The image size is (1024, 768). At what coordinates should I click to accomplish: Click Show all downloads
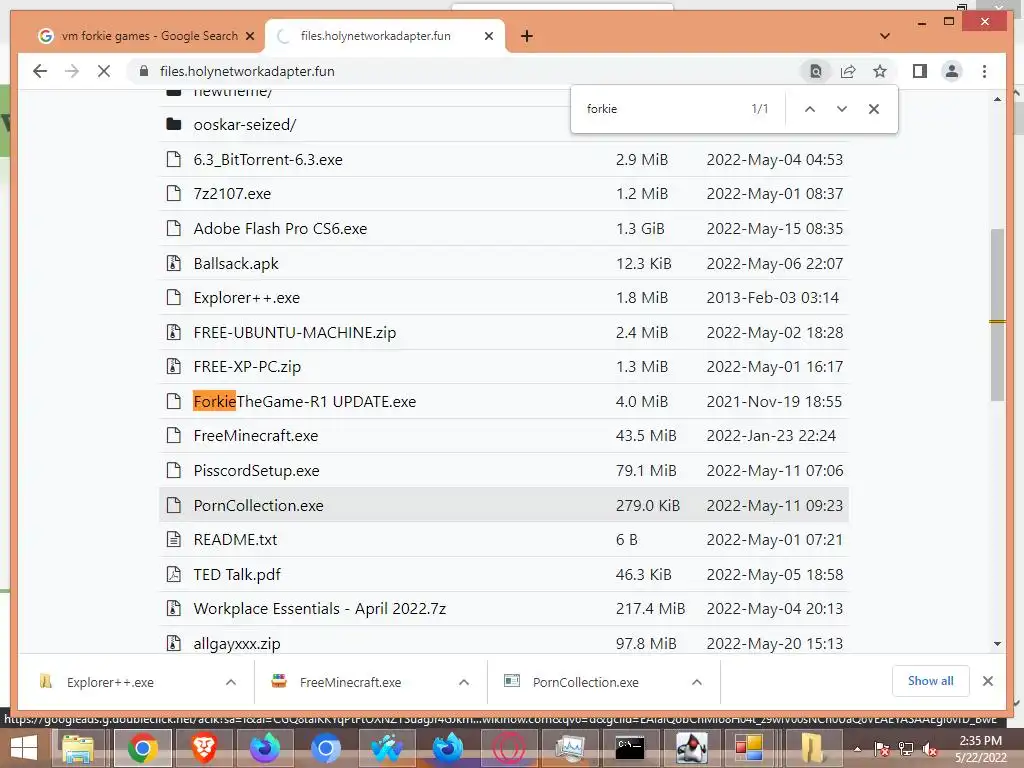click(931, 681)
